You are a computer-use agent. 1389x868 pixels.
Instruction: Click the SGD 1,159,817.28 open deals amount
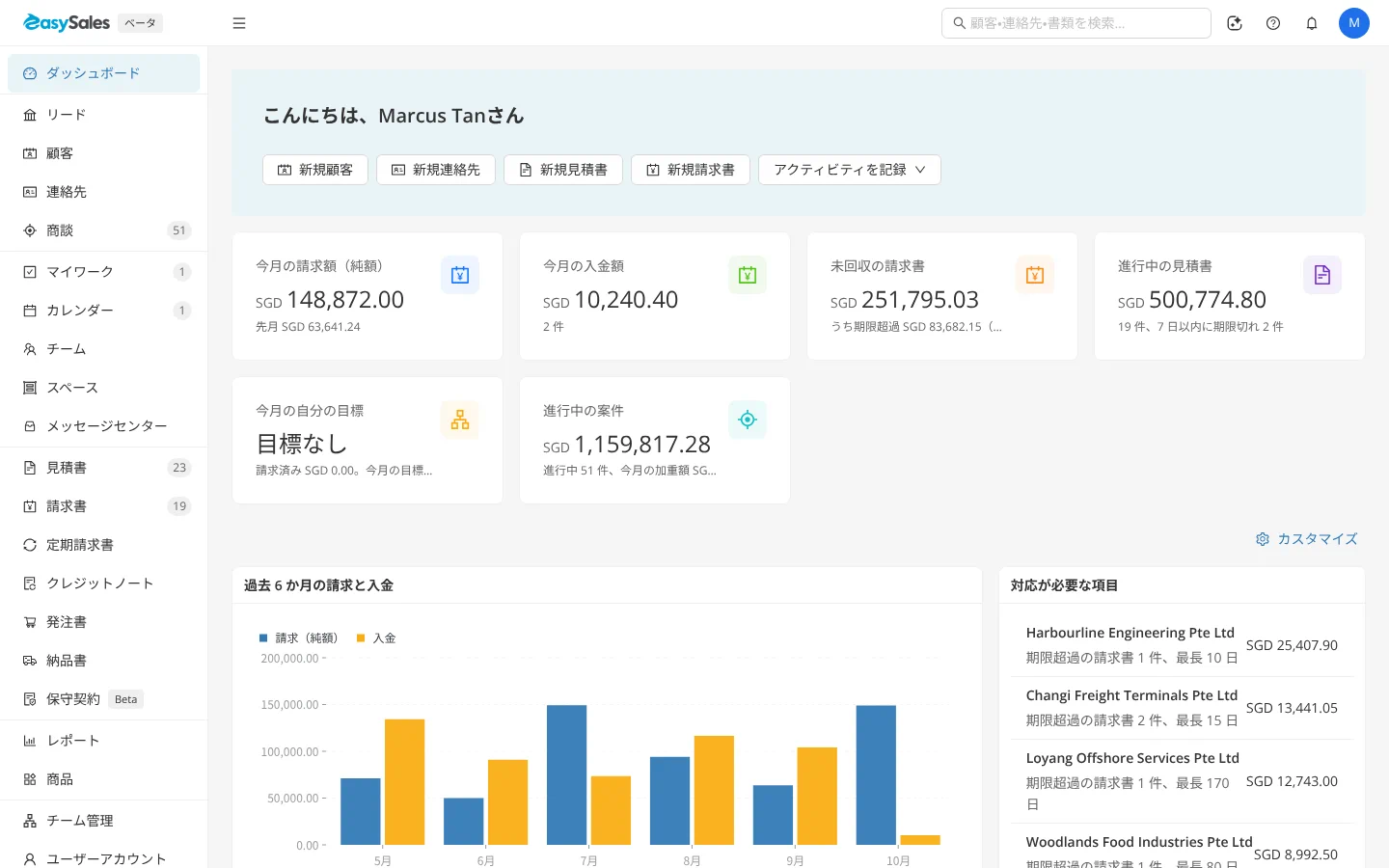coord(627,445)
